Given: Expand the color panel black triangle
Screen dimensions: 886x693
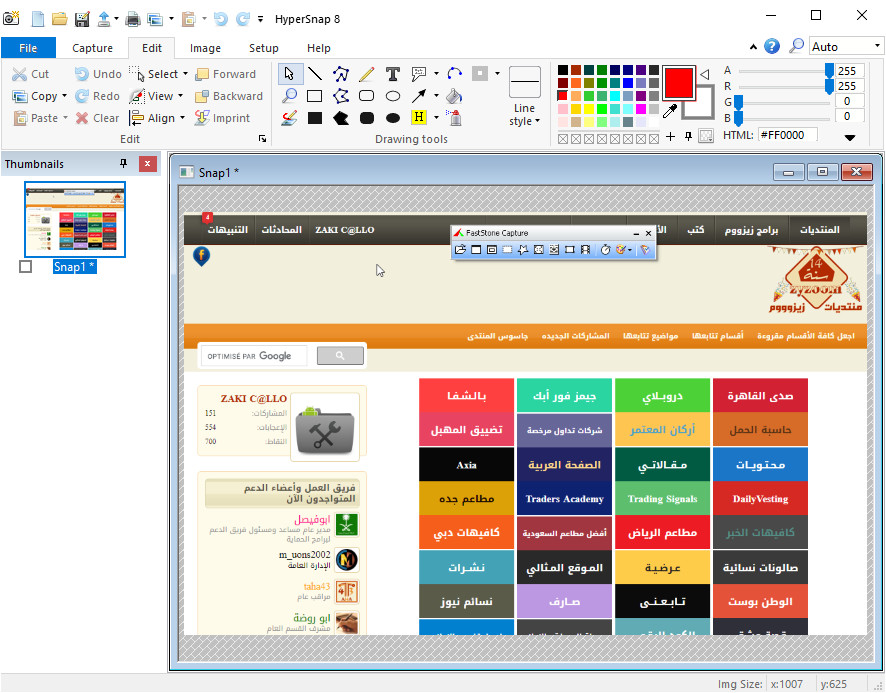Looking at the screenshot, I should point(849,137).
